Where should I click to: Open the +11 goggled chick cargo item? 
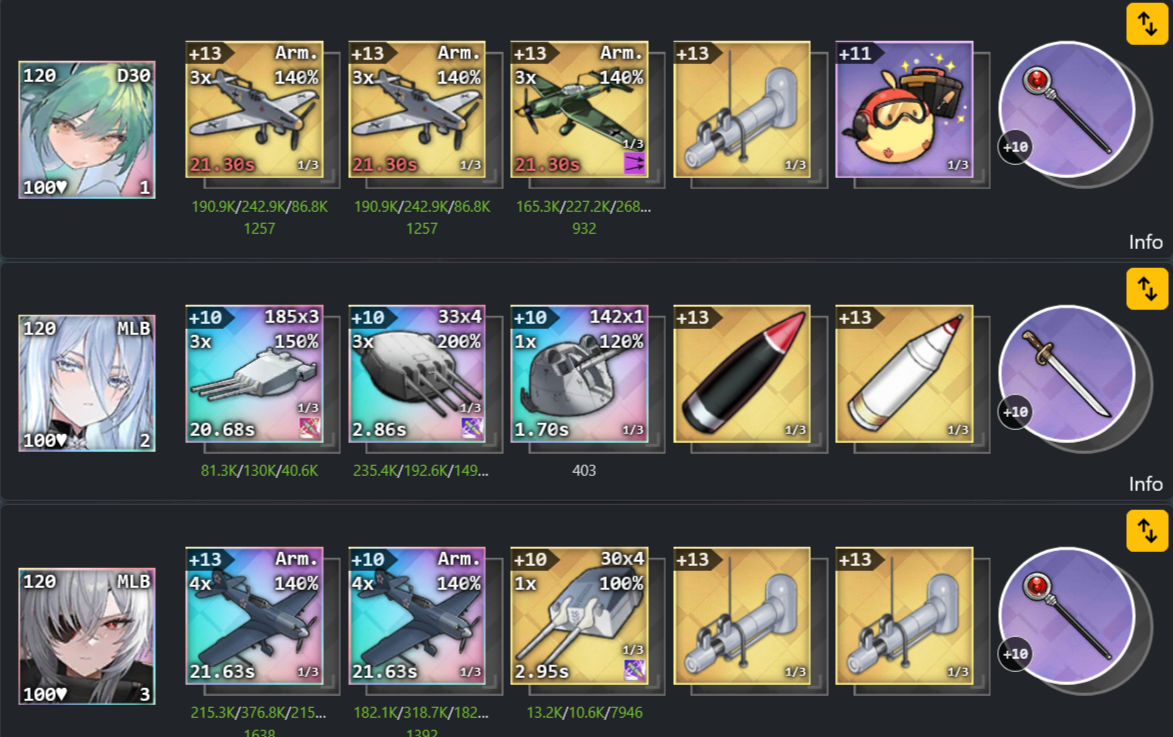pyautogui.click(x=904, y=109)
